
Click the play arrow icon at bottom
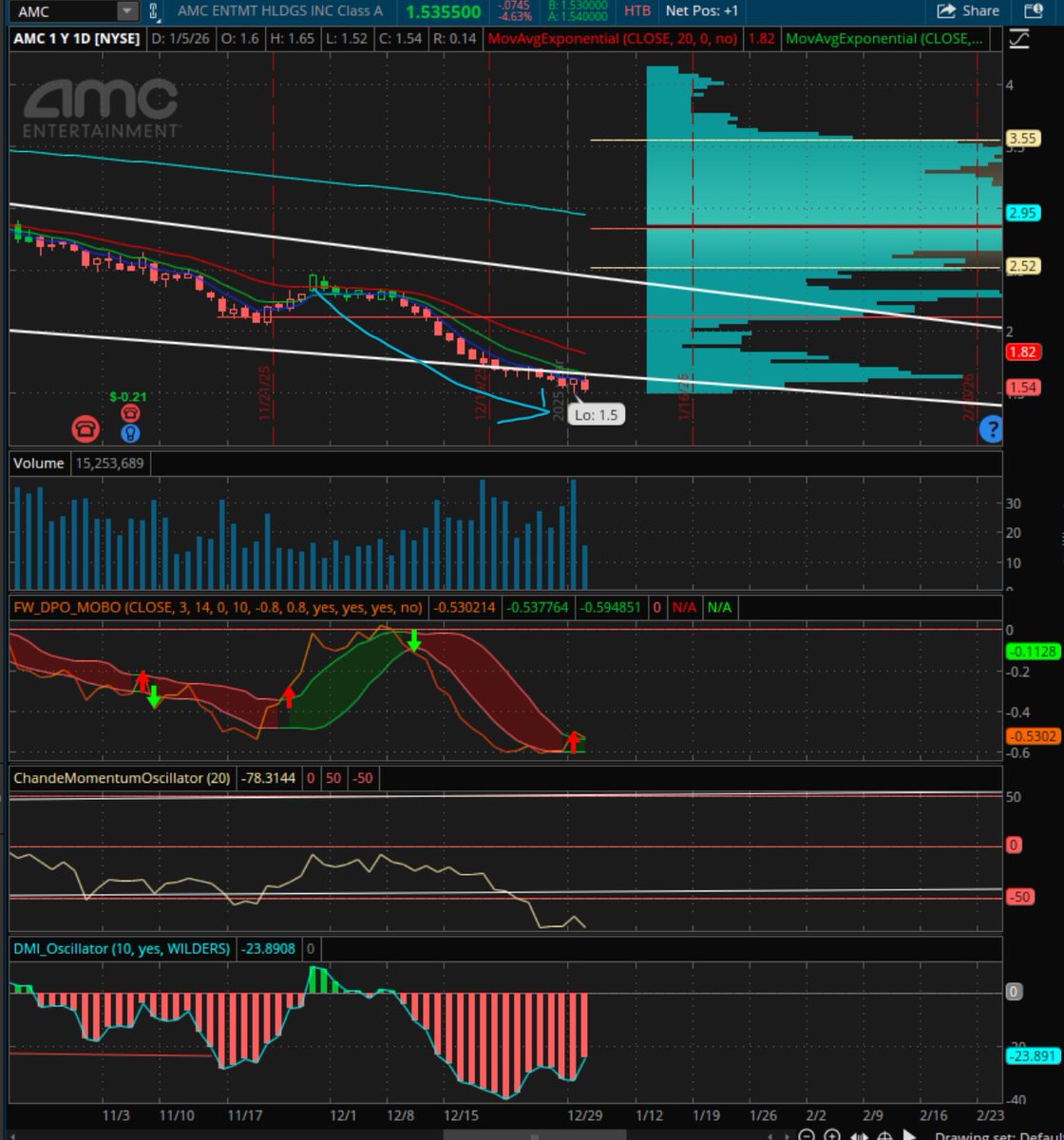coord(909,1134)
